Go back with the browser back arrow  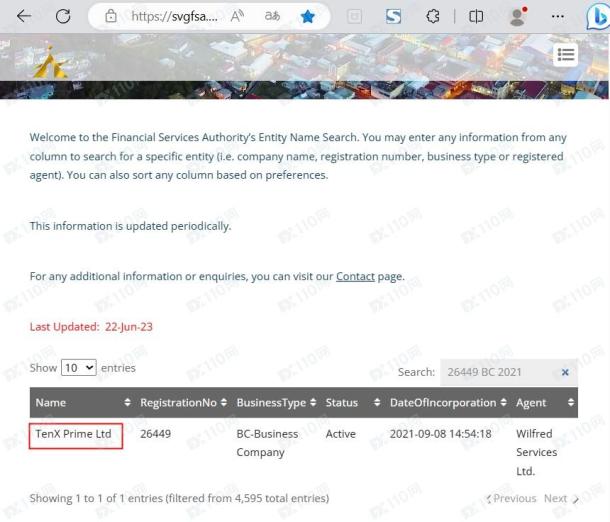pos(24,16)
